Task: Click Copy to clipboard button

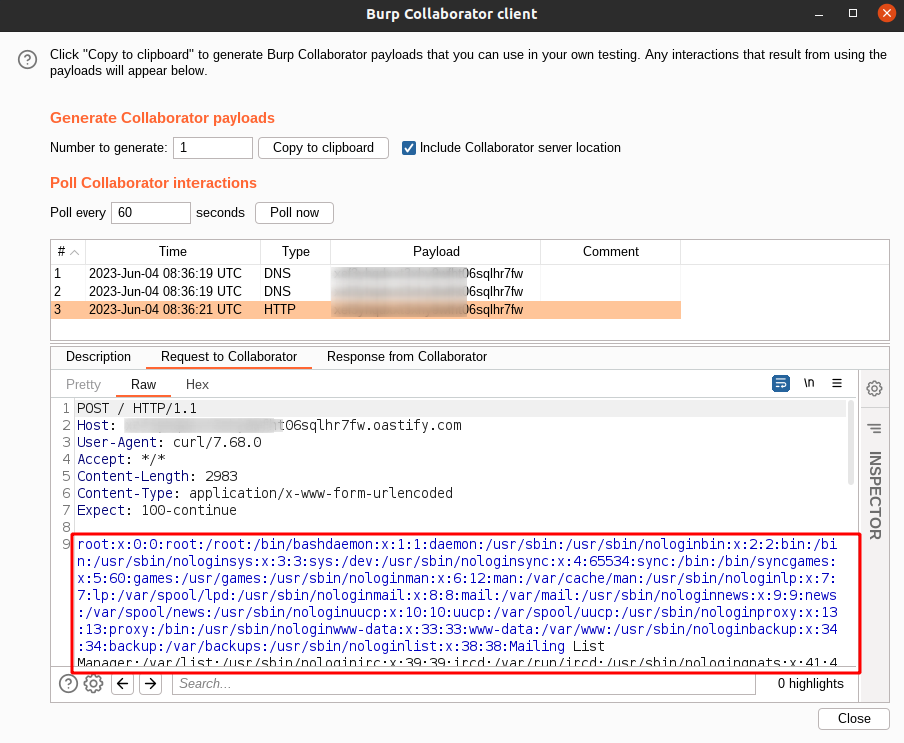Action: point(323,148)
